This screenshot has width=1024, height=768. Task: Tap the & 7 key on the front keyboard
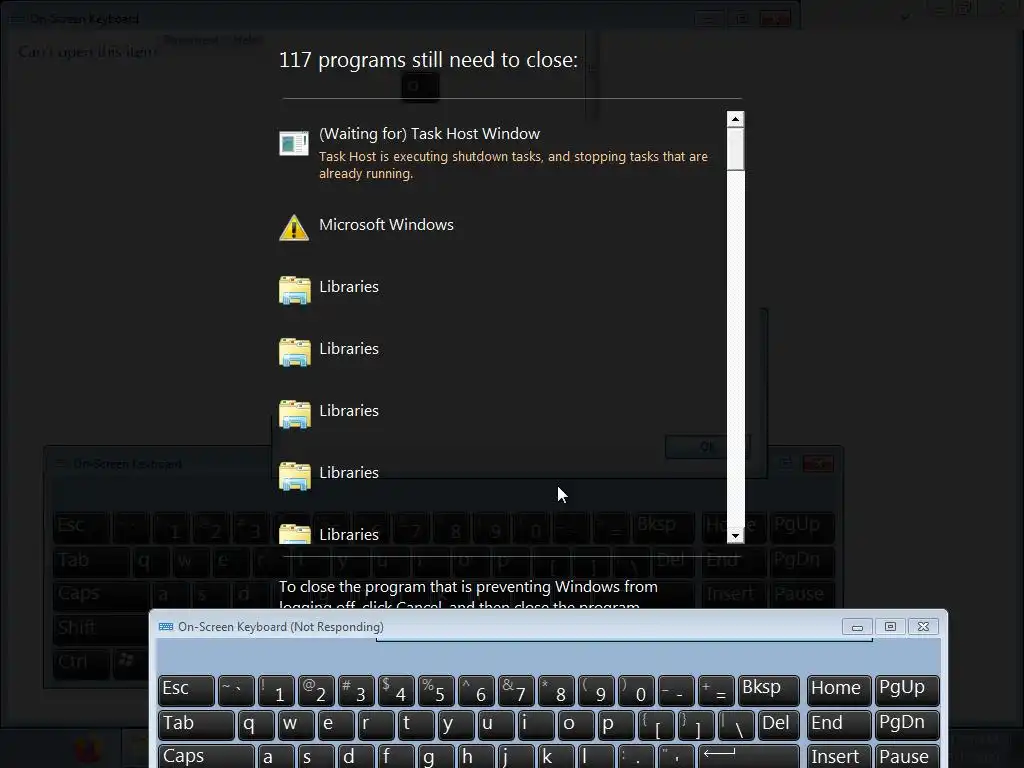click(516, 690)
